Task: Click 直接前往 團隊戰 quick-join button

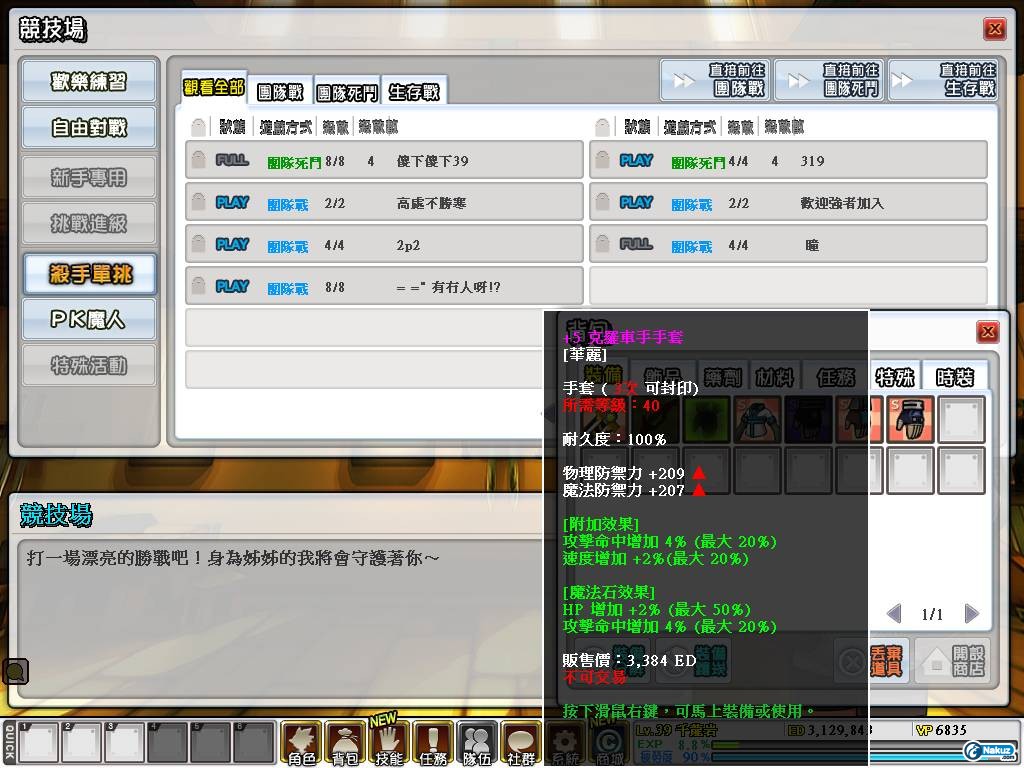Action: coord(715,80)
